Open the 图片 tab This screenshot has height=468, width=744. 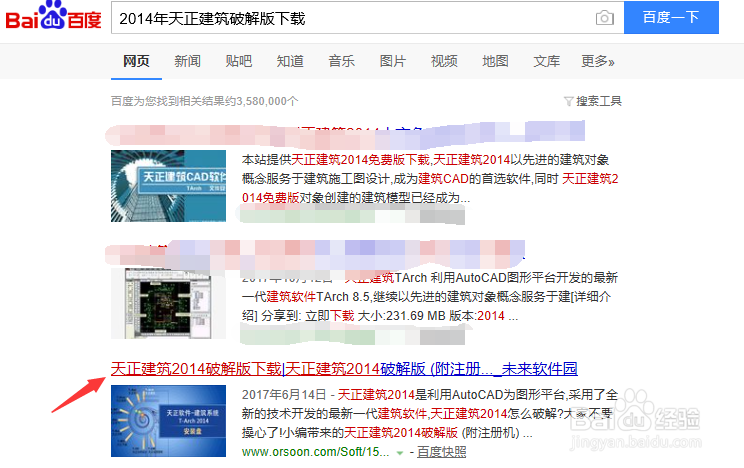click(392, 61)
